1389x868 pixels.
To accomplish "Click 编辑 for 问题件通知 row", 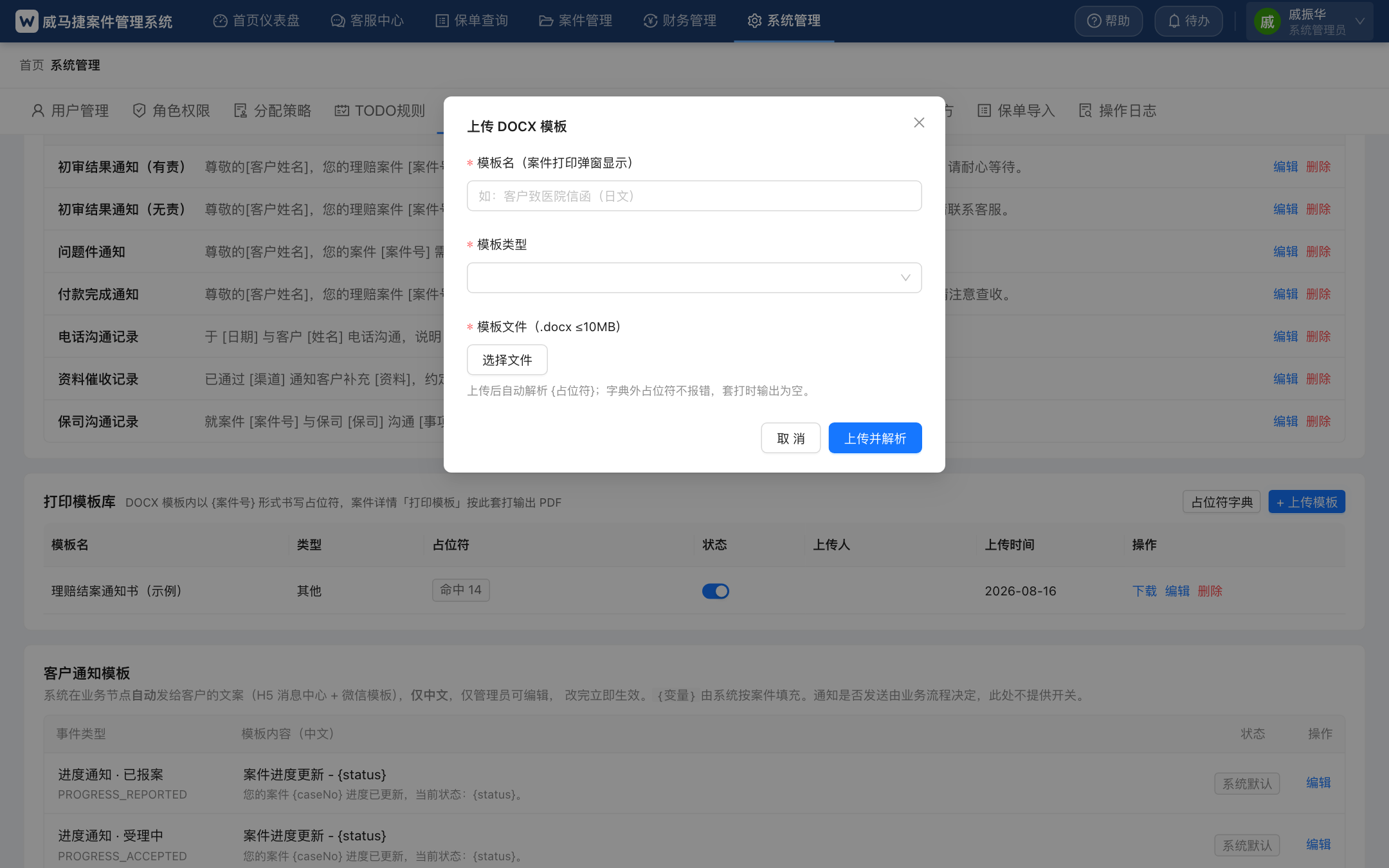I will pyautogui.click(x=1285, y=251).
